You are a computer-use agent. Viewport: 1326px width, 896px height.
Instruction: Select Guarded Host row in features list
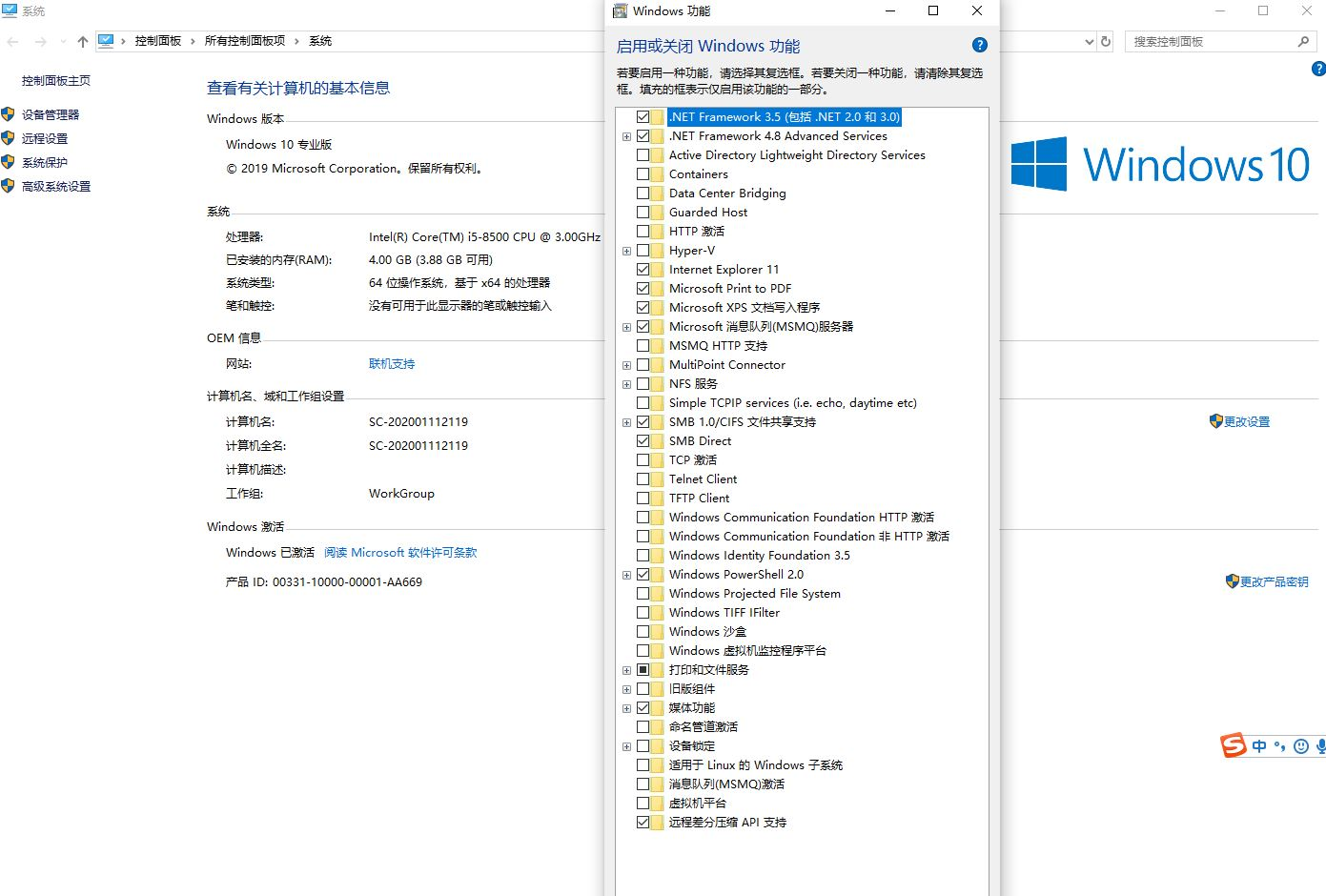(708, 213)
